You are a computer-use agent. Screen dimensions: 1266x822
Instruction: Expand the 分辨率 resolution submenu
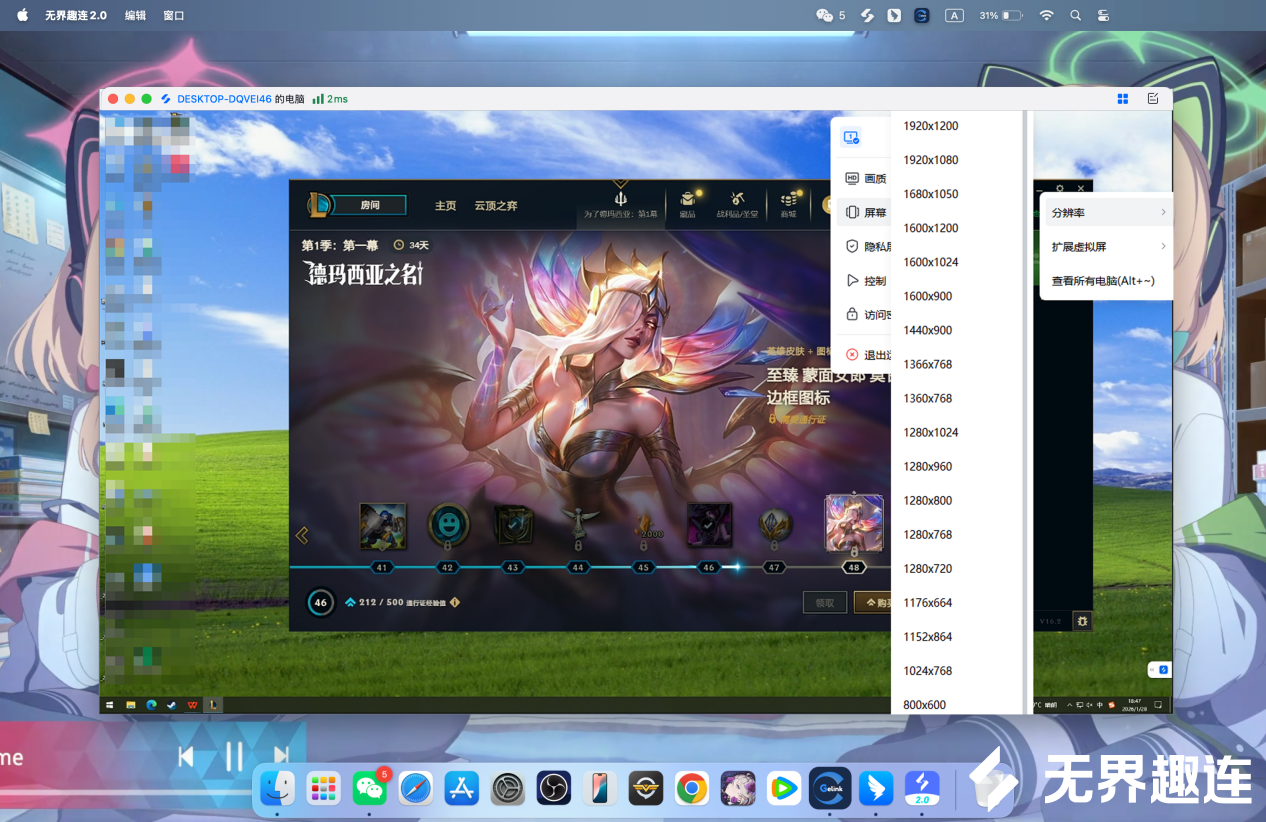1107,213
